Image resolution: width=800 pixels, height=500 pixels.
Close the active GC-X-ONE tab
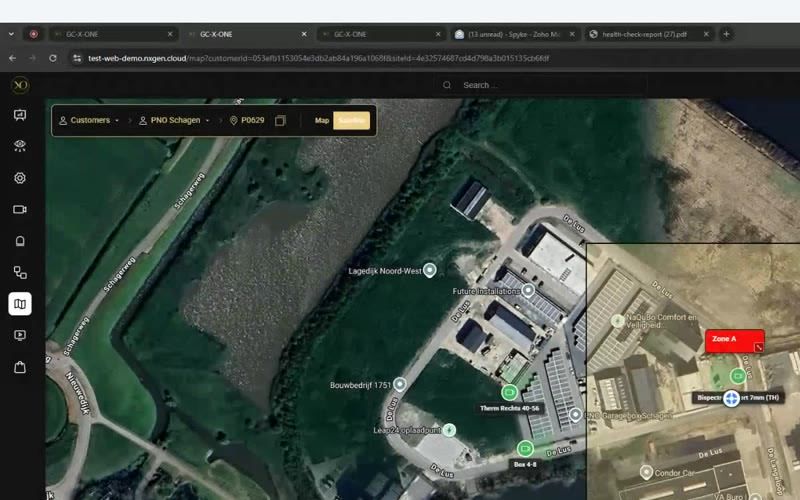(x=304, y=34)
